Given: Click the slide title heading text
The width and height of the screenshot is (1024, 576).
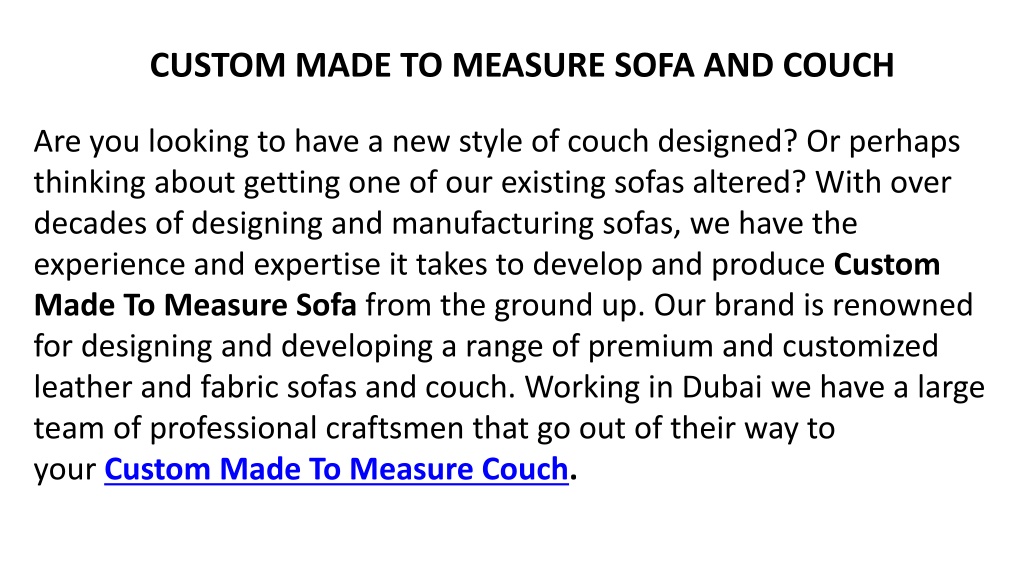Looking at the screenshot, I should [x=522, y=65].
